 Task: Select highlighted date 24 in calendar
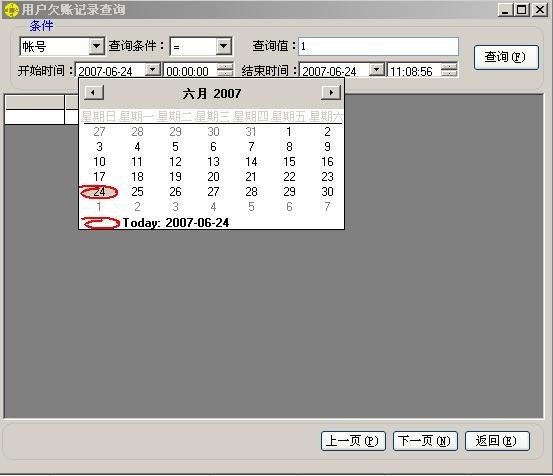point(99,192)
